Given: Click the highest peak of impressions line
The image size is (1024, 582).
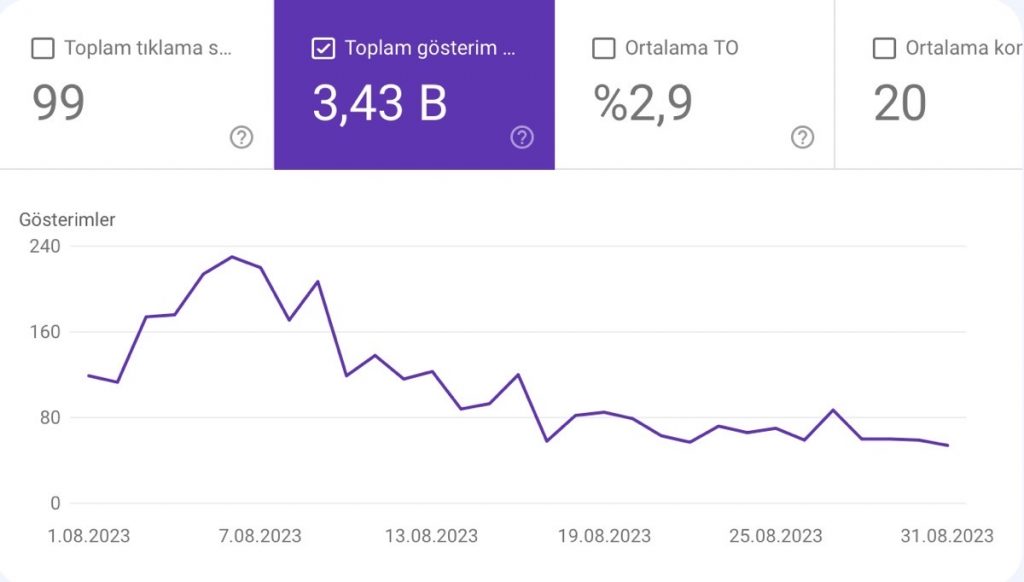Looking at the screenshot, I should tap(232, 257).
